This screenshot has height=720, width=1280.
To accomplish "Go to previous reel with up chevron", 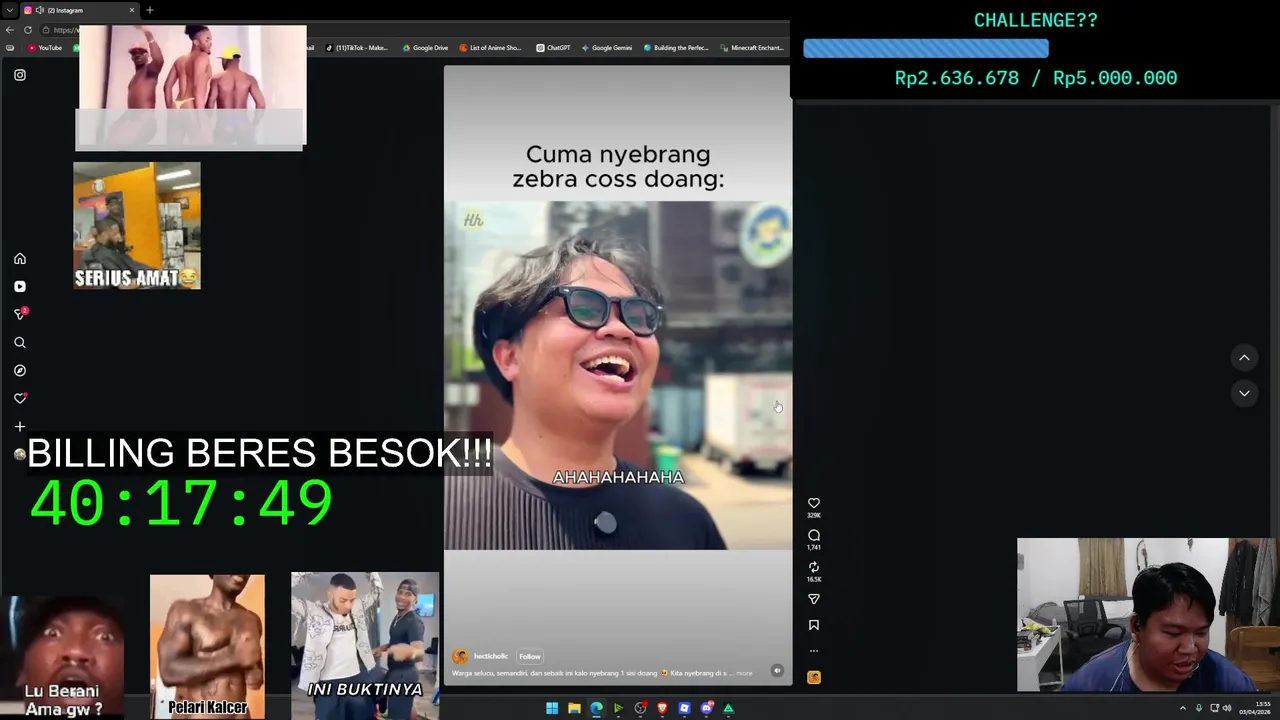I will coord(1244,358).
